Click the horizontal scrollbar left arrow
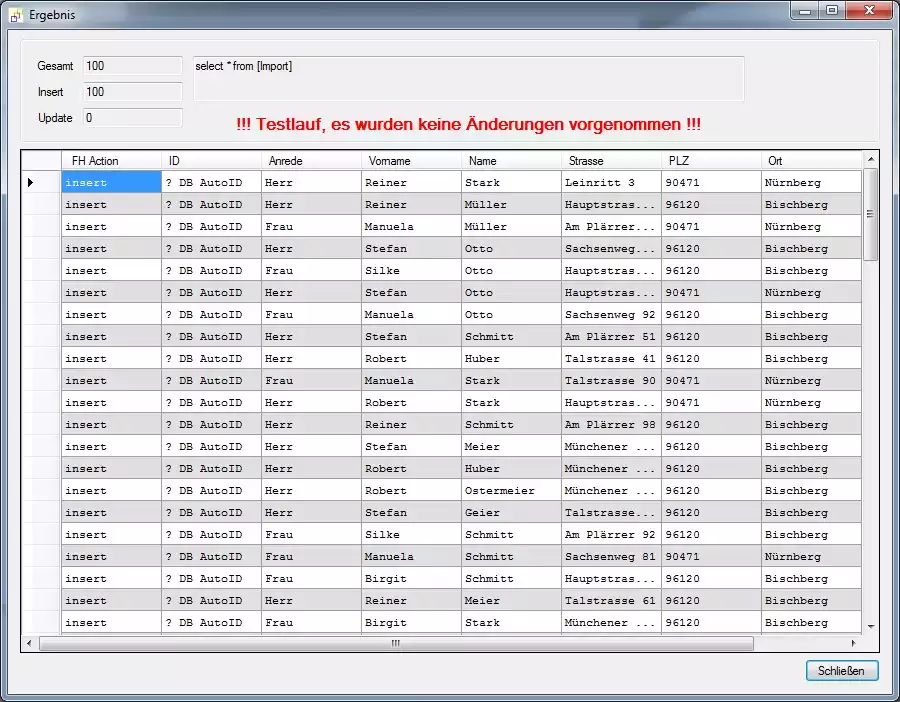Viewport: 900px width, 702px height. click(x=29, y=643)
